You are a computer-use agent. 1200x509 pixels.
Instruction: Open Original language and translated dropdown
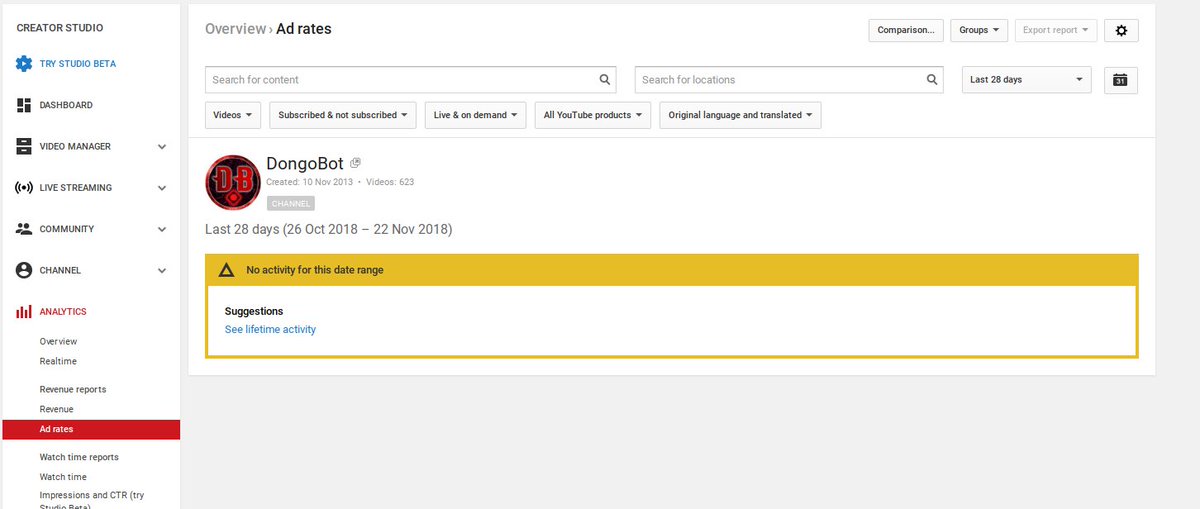coord(740,115)
